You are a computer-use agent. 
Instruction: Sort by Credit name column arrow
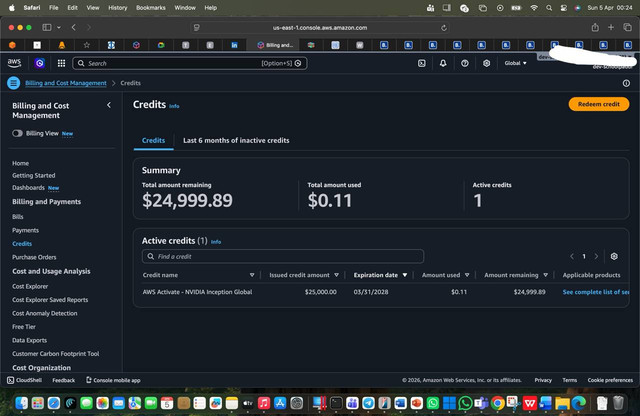click(x=252, y=275)
